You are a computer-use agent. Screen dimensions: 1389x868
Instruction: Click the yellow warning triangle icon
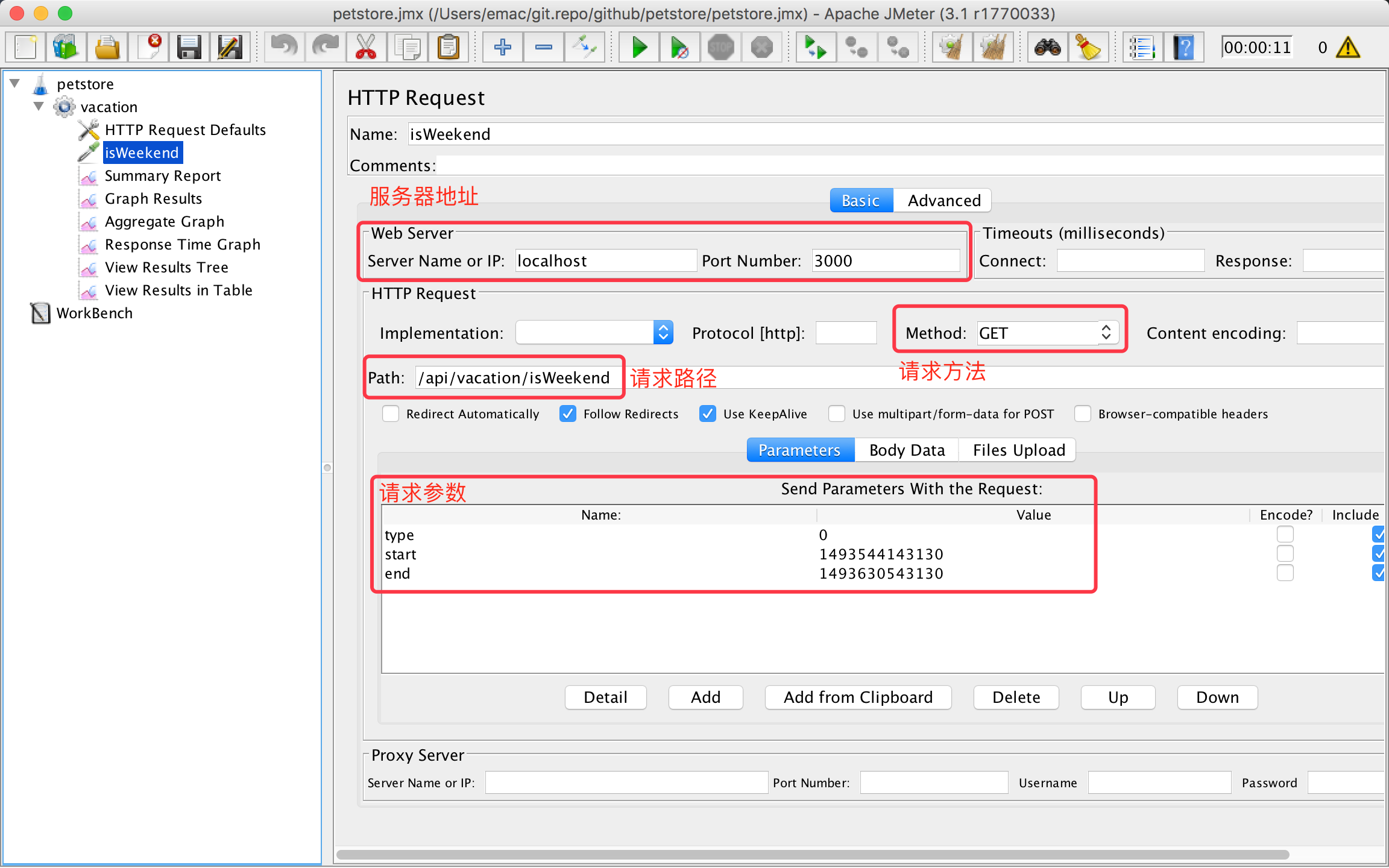[x=1348, y=48]
